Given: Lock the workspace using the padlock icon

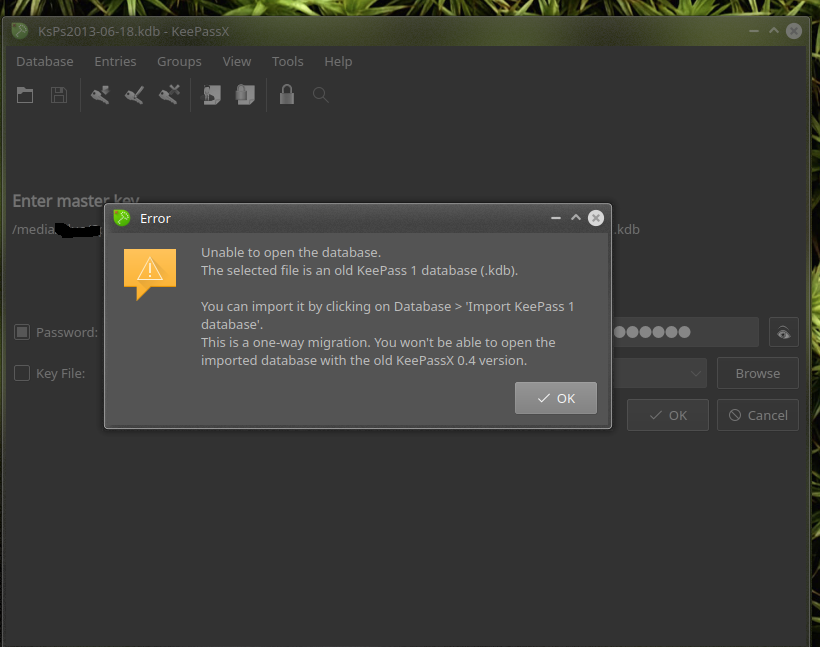Looking at the screenshot, I should [x=287, y=94].
